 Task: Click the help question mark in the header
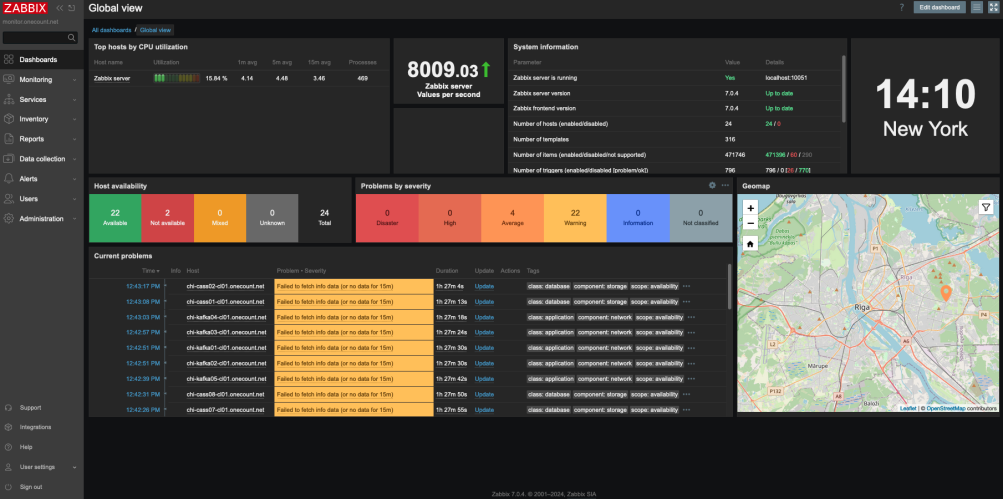[x=902, y=8]
